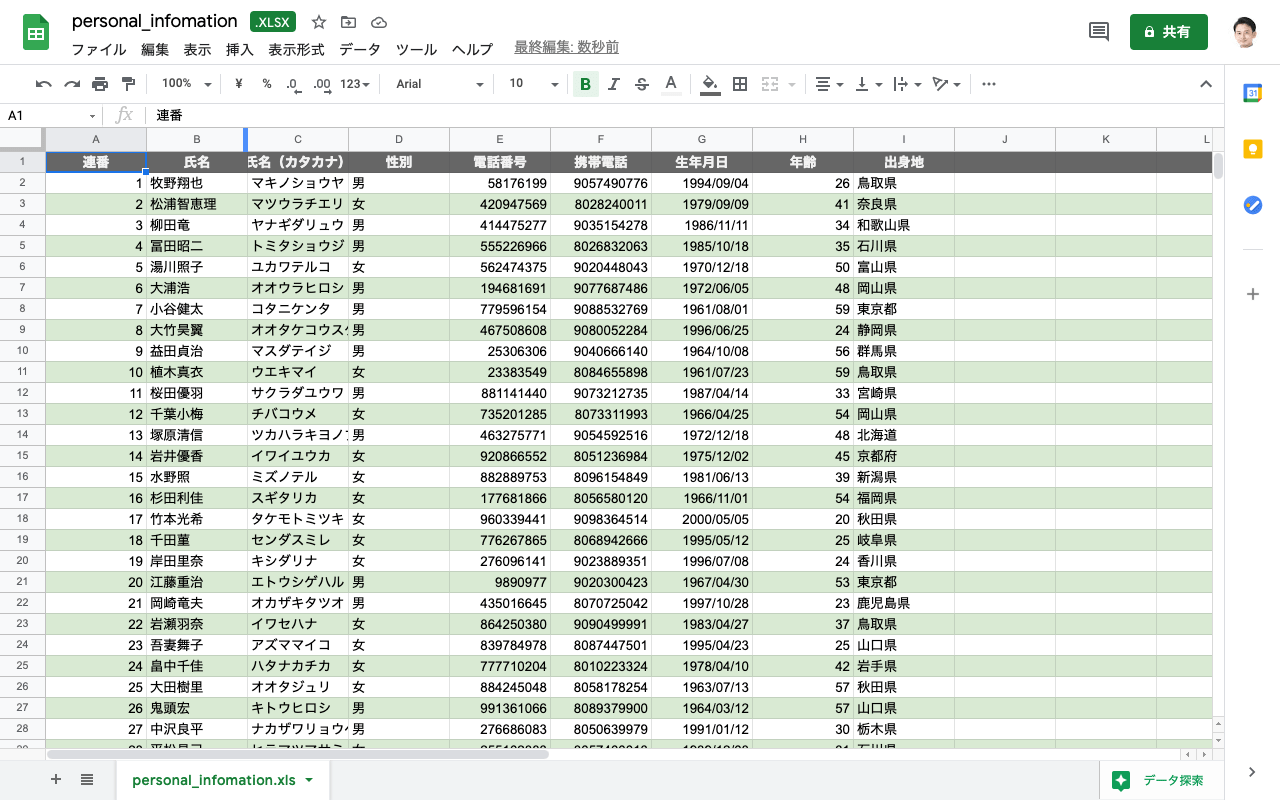The width and height of the screenshot is (1280, 800).
Task: Print the spreadsheet with printer icon
Action: 100,84
